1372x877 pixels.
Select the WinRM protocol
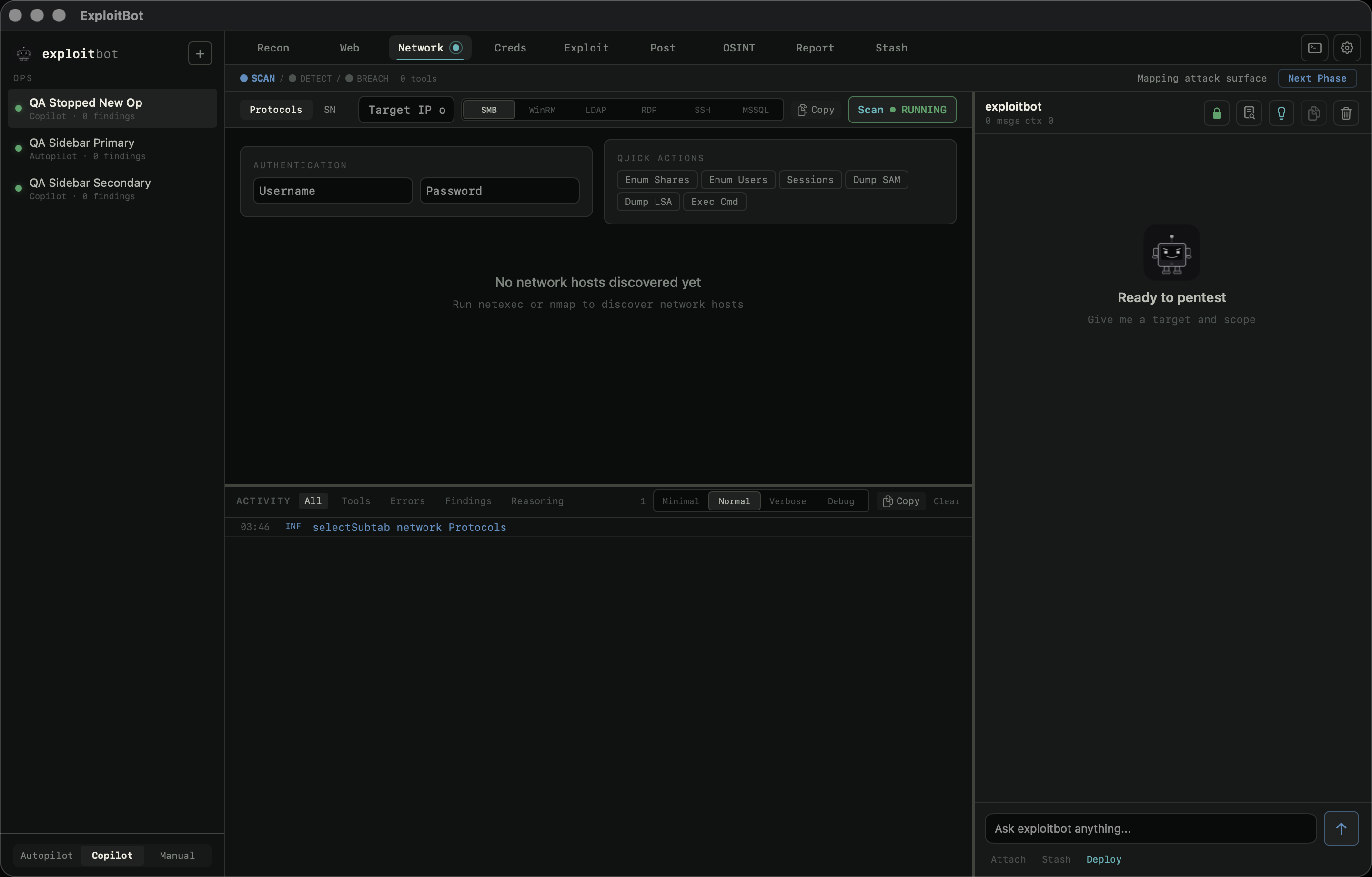[x=542, y=110]
